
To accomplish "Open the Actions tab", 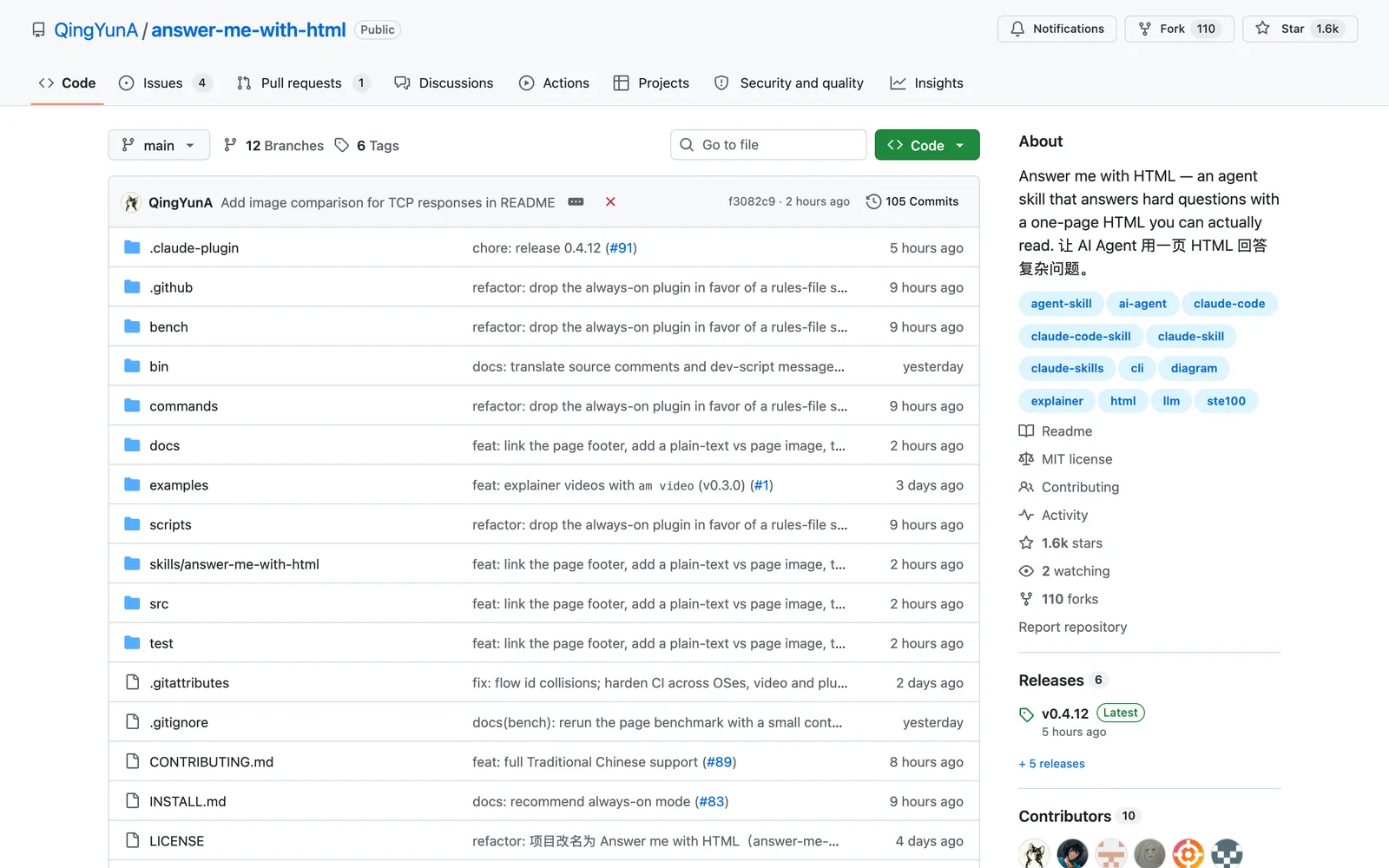I will [554, 82].
